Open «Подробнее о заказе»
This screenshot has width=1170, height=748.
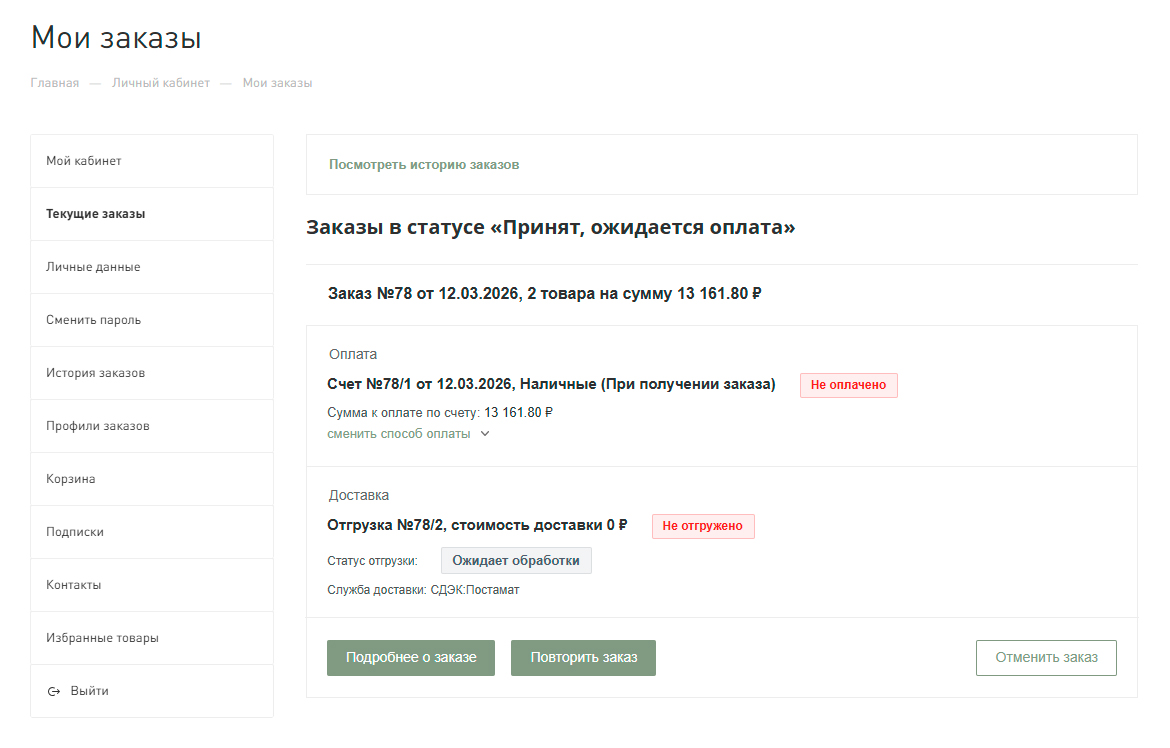click(x=410, y=657)
